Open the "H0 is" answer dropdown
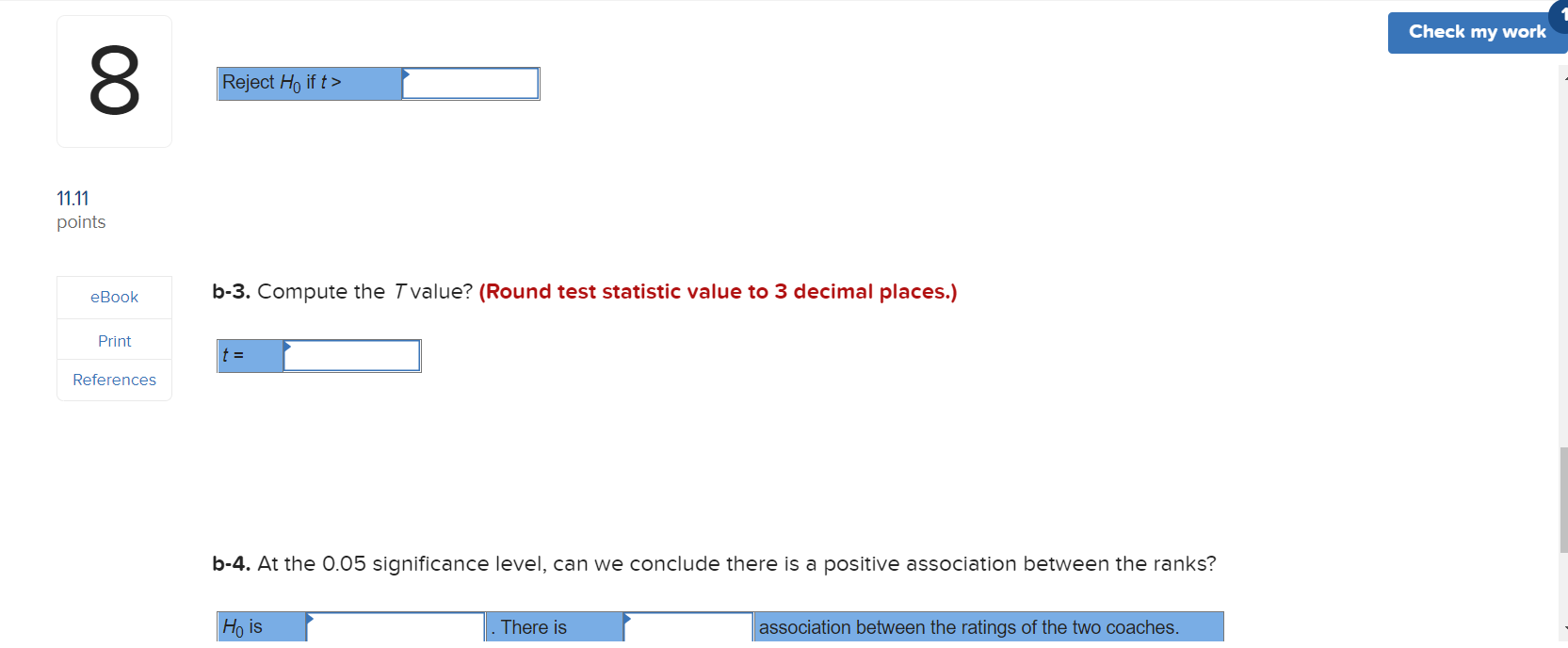This screenshot has width=1568, height=648. [394, 626]
